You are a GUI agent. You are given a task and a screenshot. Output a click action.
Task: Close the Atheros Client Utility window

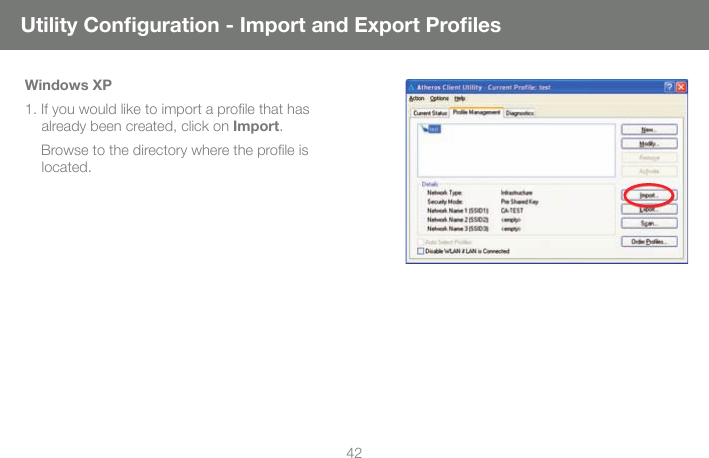[x=681, y=87]
